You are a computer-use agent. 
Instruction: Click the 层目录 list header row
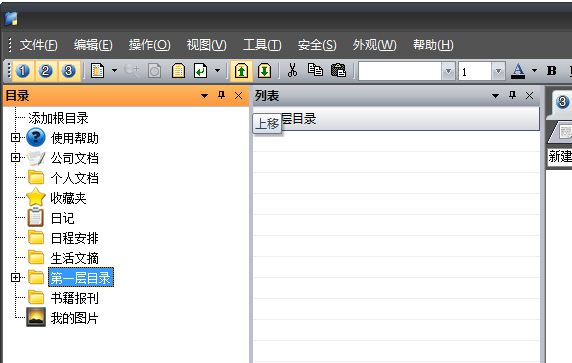pos(396,119)
